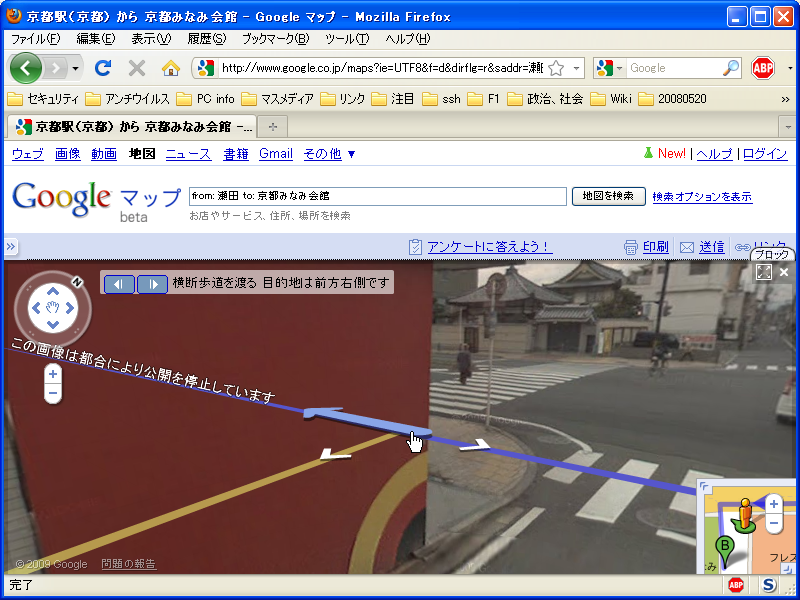
Task: Open the URL bar history dropdown arrow
Action: click(x=577, y=68)
